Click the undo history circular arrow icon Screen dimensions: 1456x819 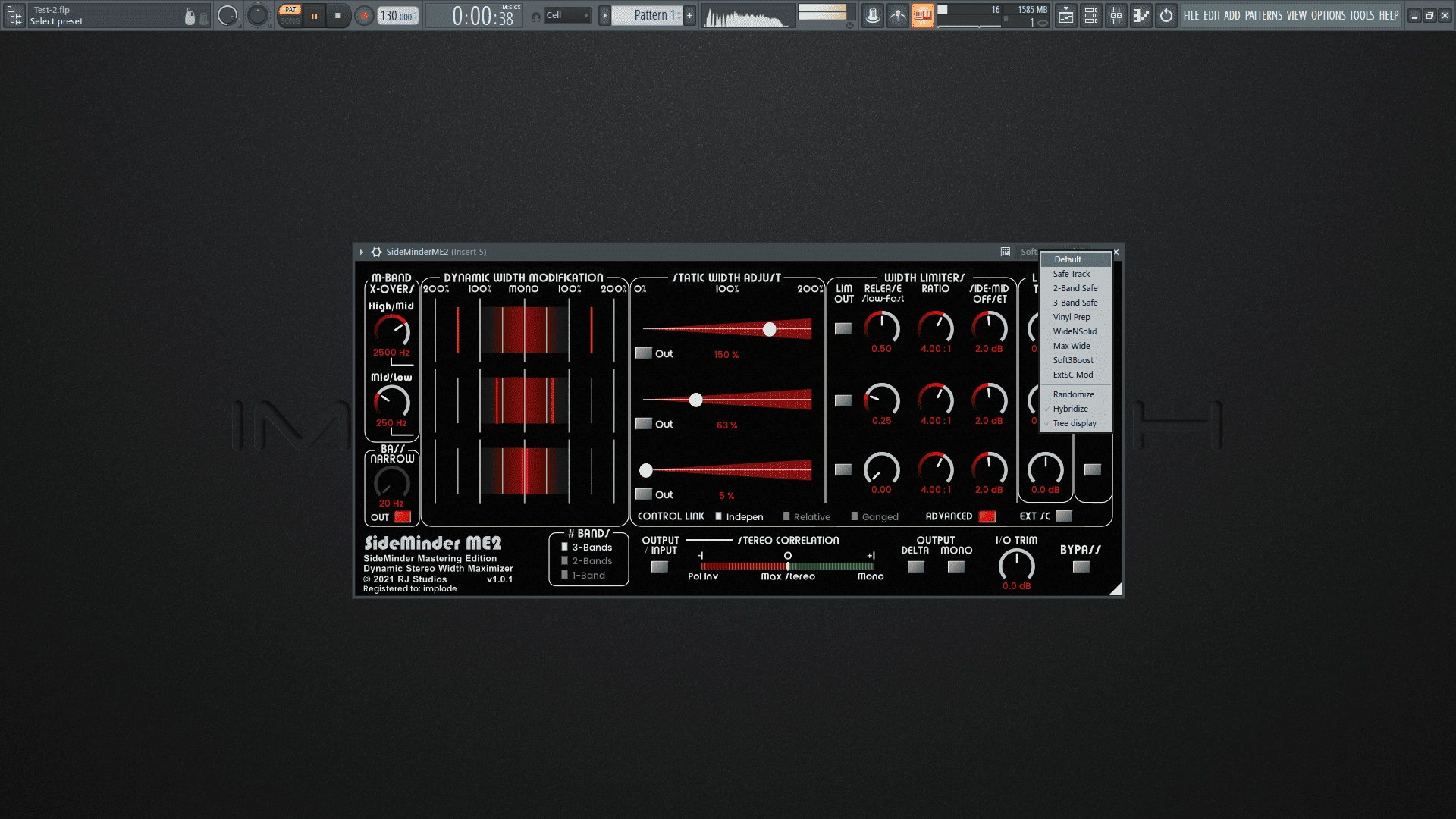(x=1166, y=15)
